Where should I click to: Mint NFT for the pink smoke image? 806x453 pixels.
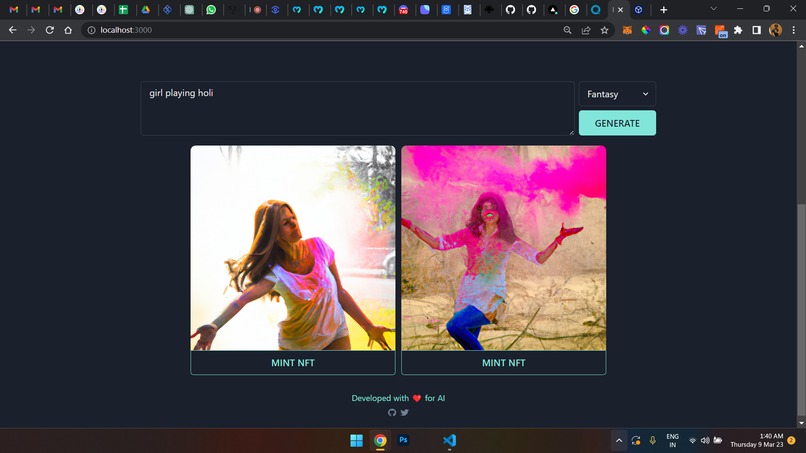tap(503, 363)
